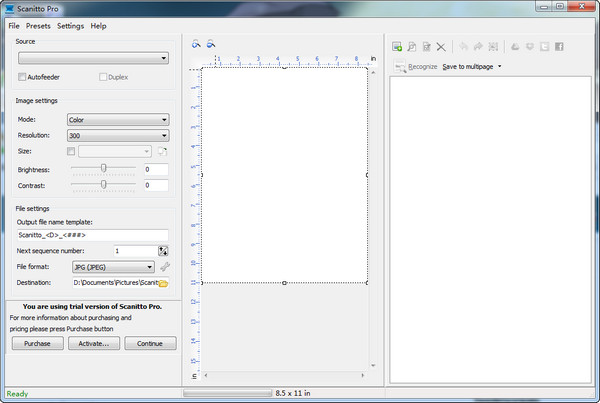This screenshot has width=600, height=403.
Task: Click the zoom out magnifier icon
Action: [211, 44]
